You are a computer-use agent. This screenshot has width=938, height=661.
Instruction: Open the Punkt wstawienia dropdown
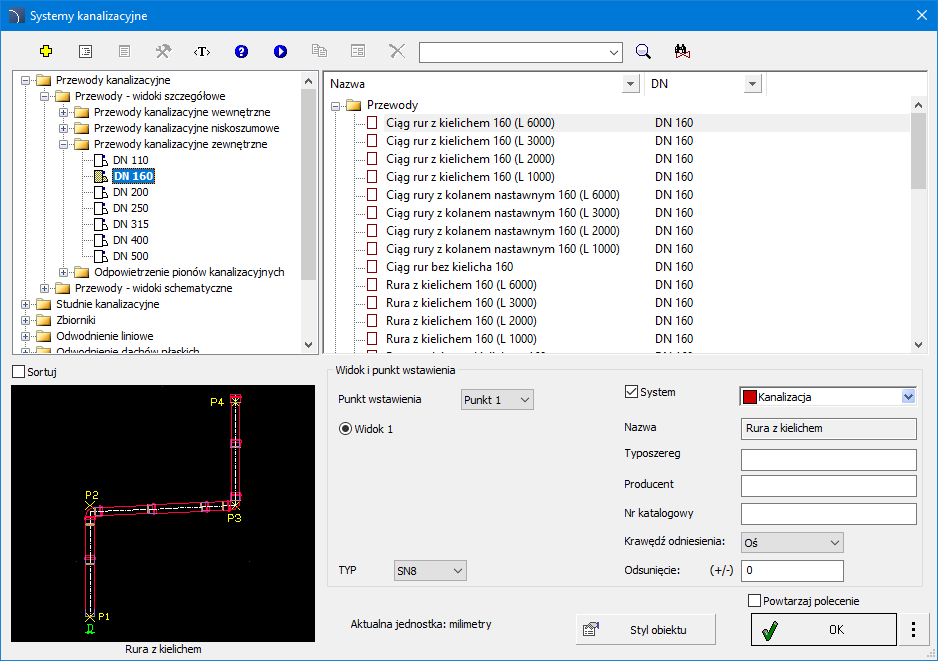coord(497,400)
